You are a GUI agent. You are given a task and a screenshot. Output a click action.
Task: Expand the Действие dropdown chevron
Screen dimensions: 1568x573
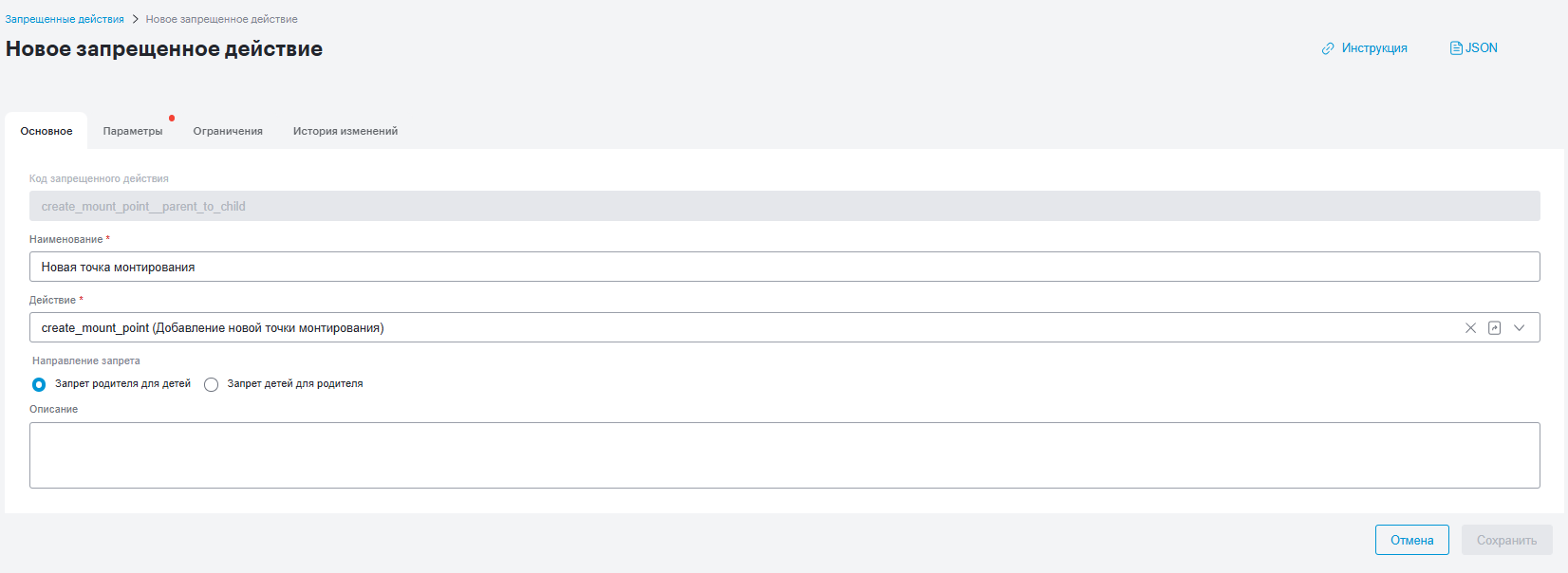pos(1519,328)
